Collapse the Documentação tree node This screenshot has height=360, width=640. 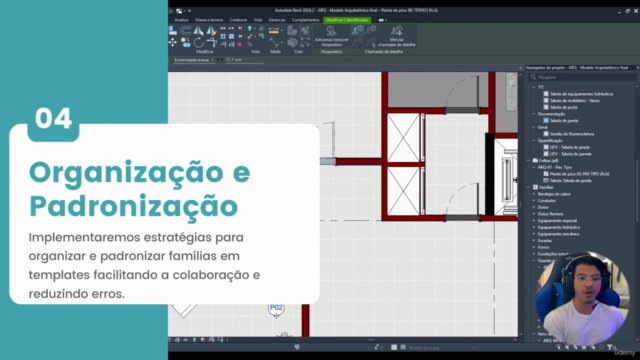(x=533, y=114)
